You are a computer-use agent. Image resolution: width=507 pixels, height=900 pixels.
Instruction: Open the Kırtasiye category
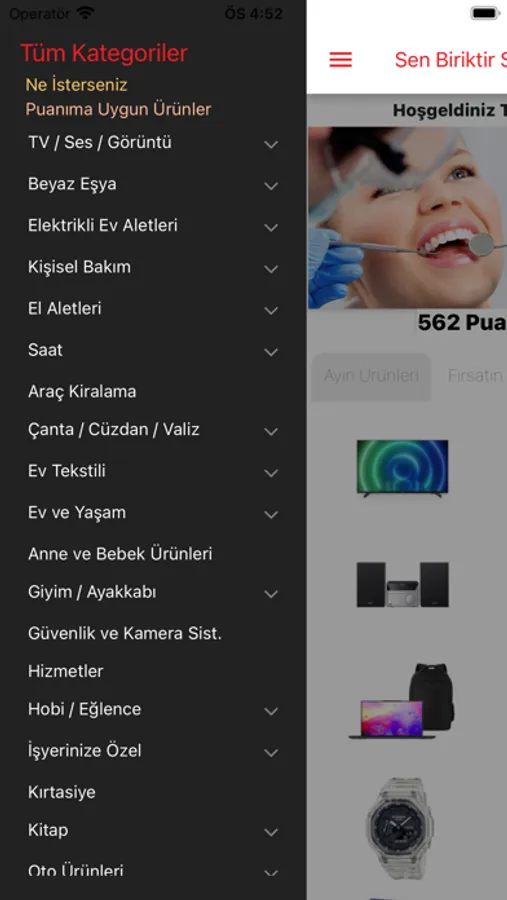coord(61,793)
